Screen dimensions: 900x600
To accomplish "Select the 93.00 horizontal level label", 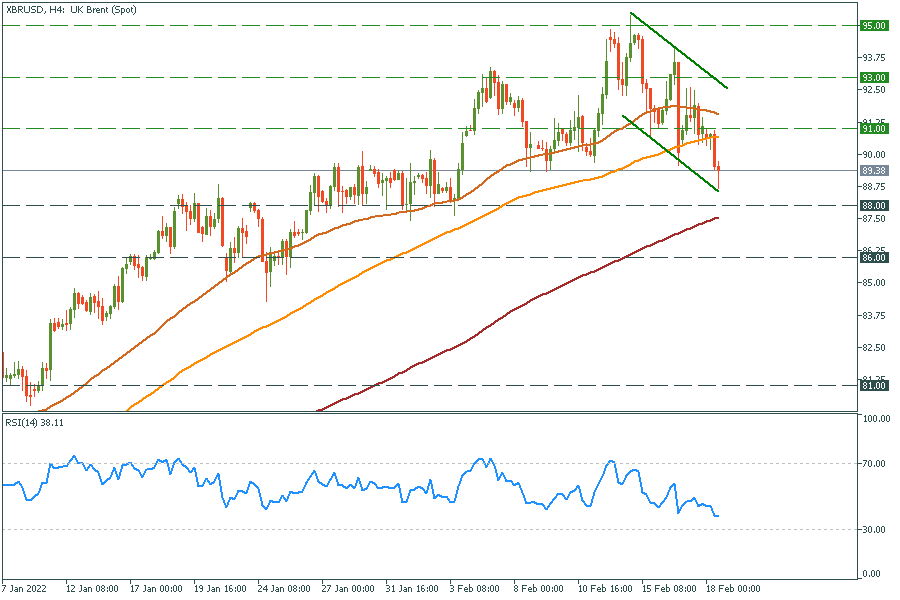I will tap(874, 77).
